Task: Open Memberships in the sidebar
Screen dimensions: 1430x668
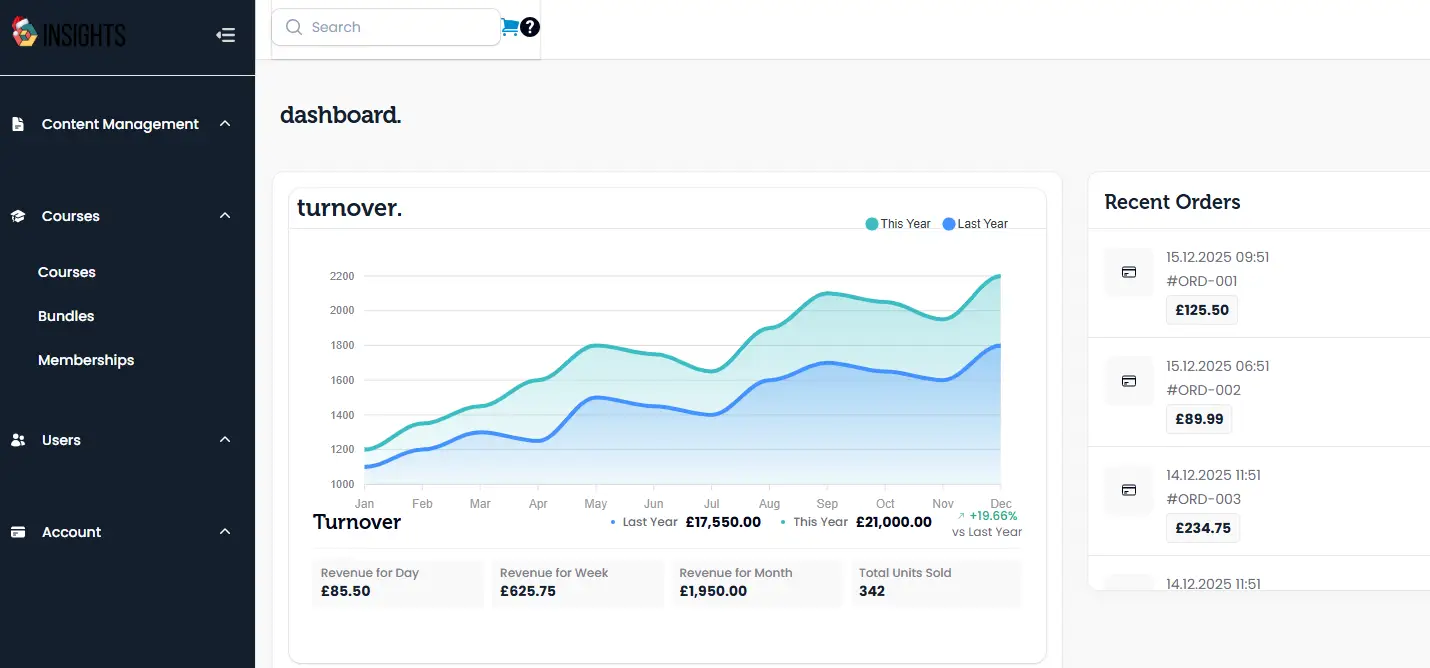Action: coord(86,360)
